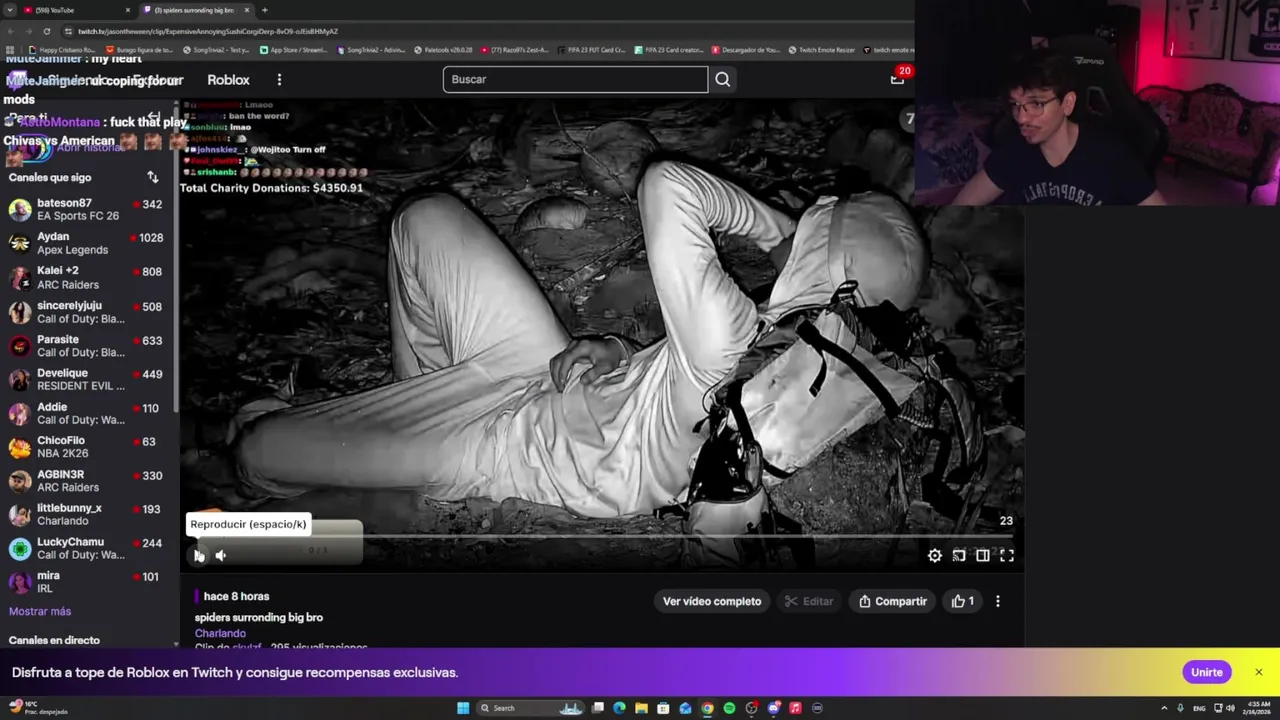Open the three-dot menu beside Roblox

(279, 80)
